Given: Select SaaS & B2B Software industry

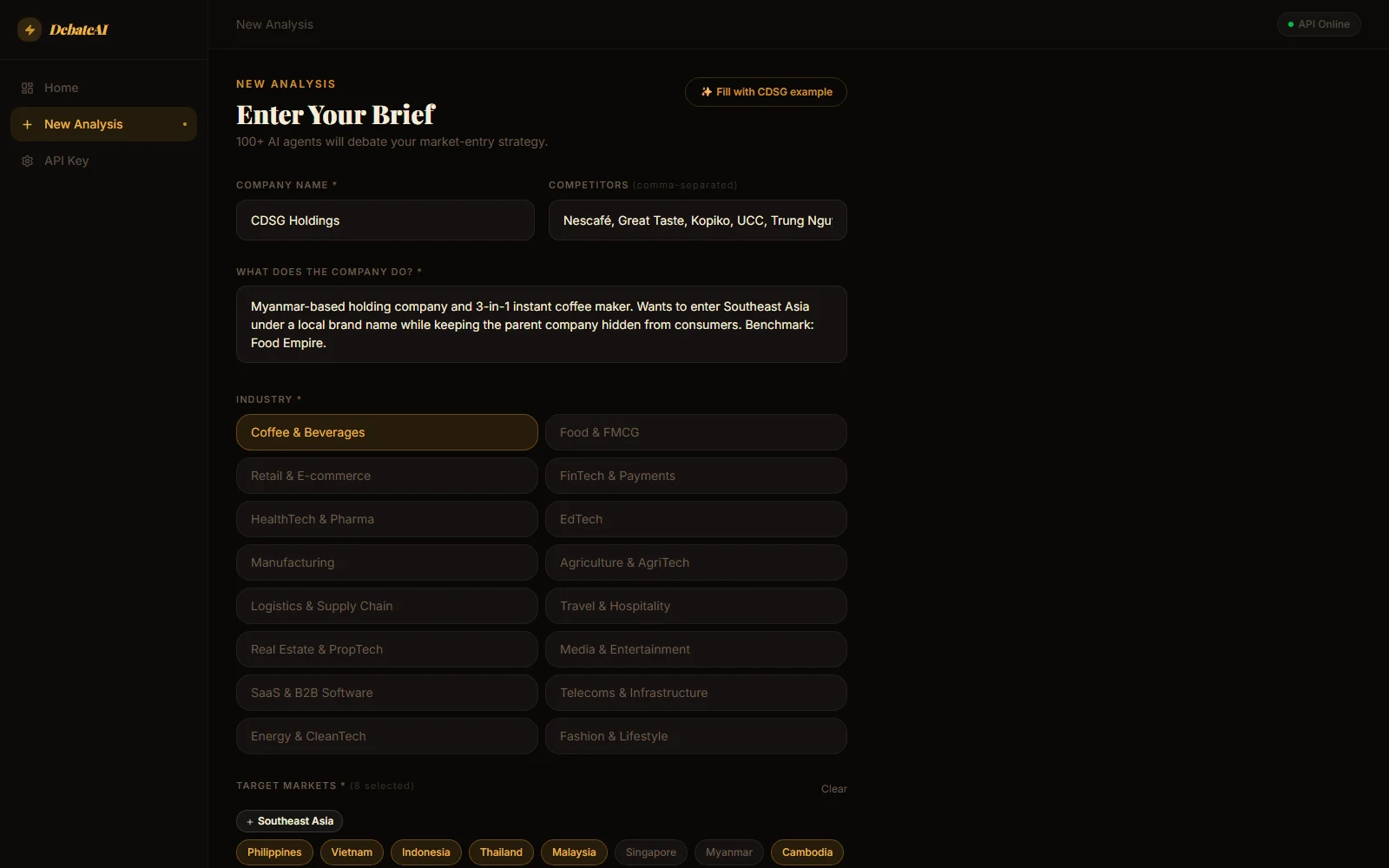Looking at the screenshot, I should pyautogui.click(x=387, y=693).
